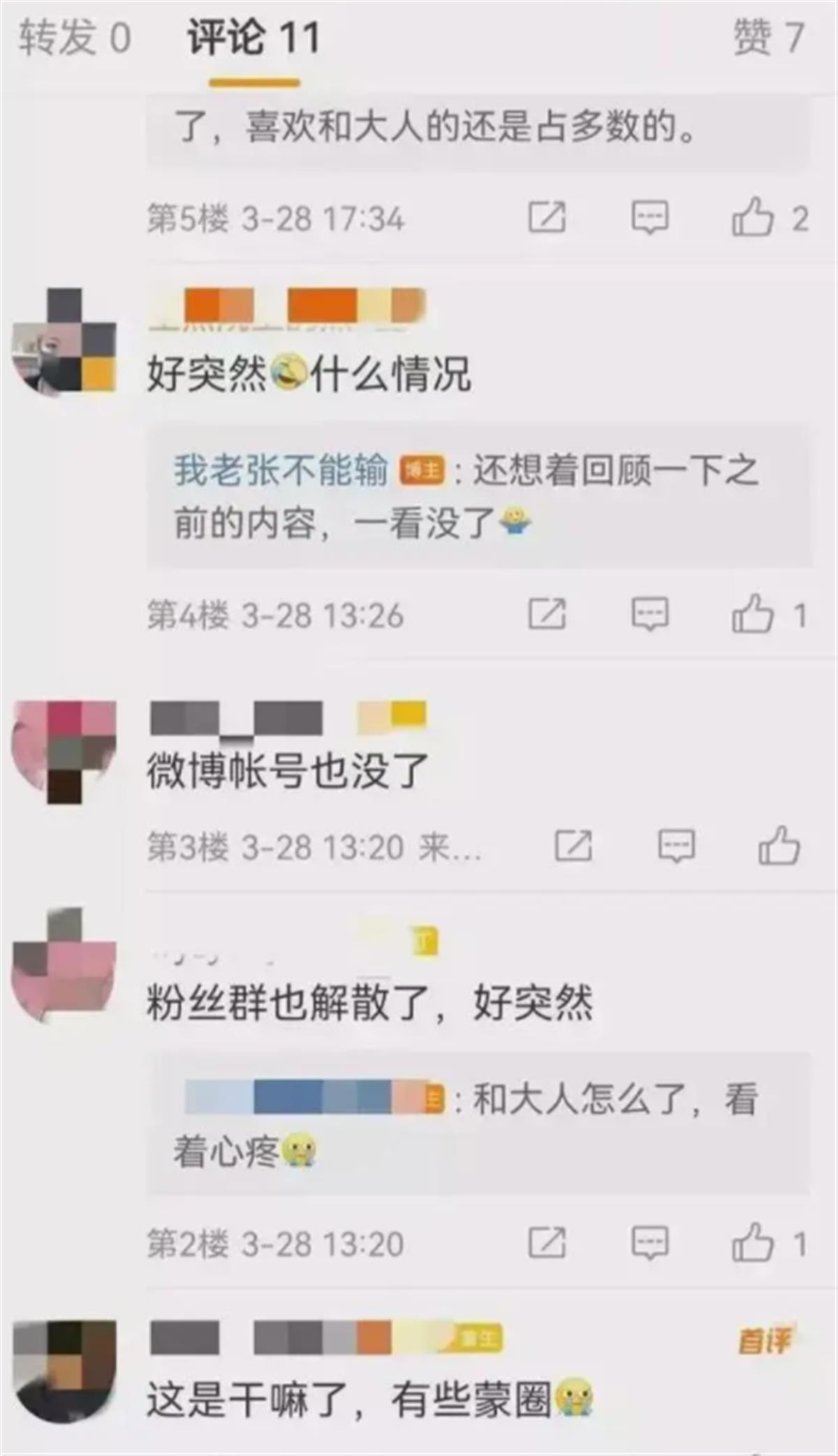This screenshot has height=1456, width=838.
Task: Switch to the 转发 0 tab
Action: (x=75, y=37)
